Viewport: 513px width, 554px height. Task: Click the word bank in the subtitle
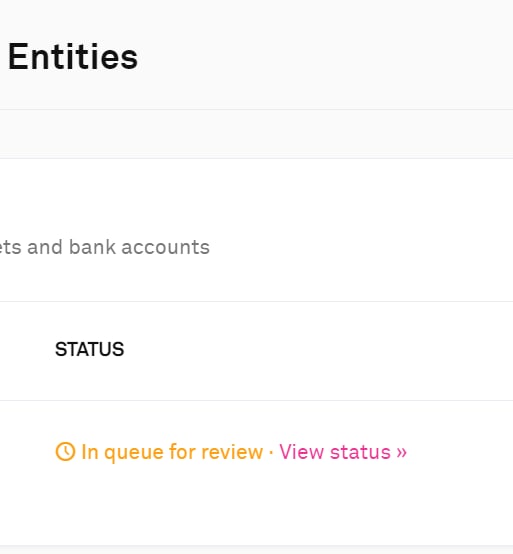pos(92,247)
